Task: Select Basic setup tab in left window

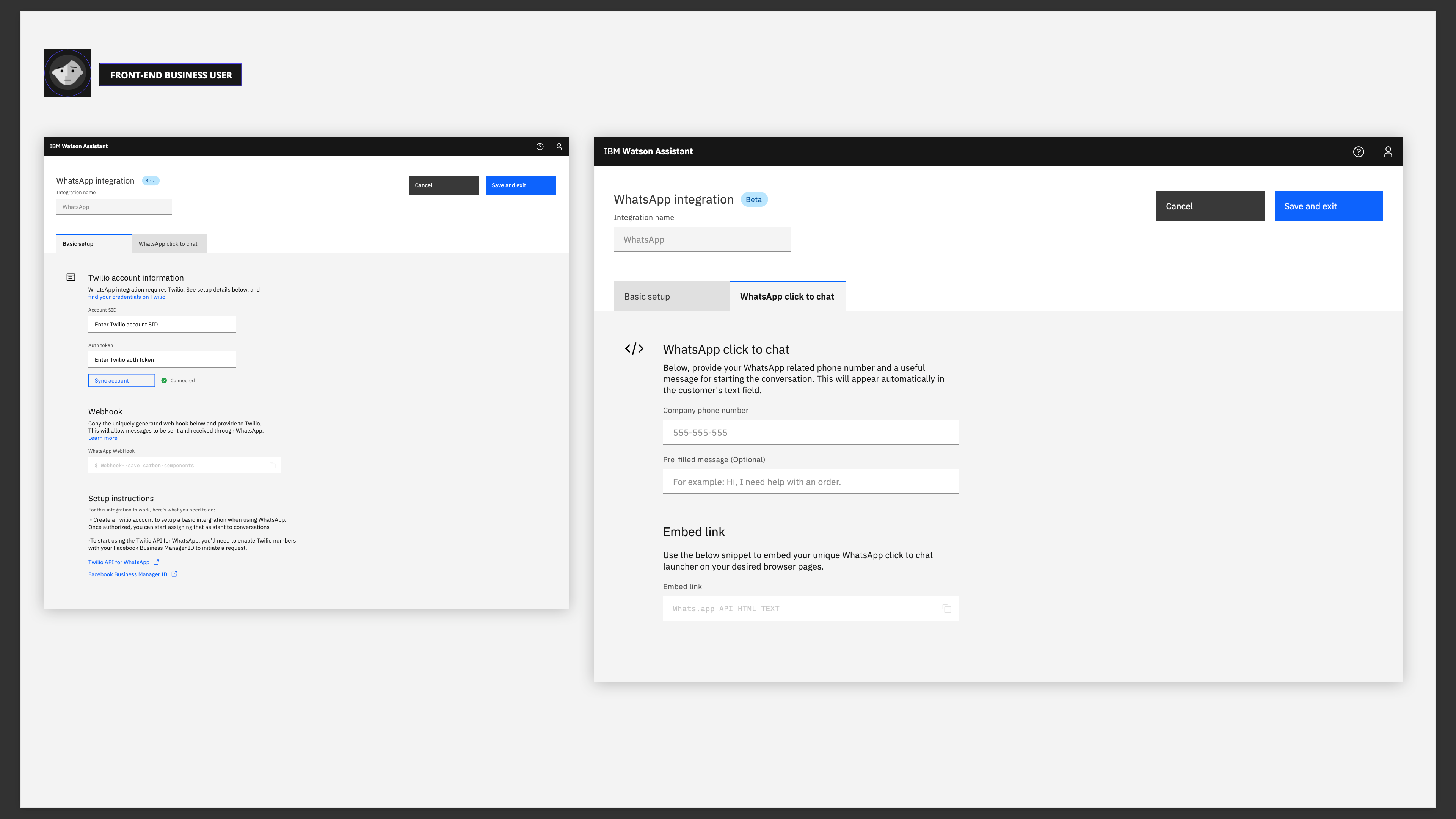Action: (x=94, y=243)
